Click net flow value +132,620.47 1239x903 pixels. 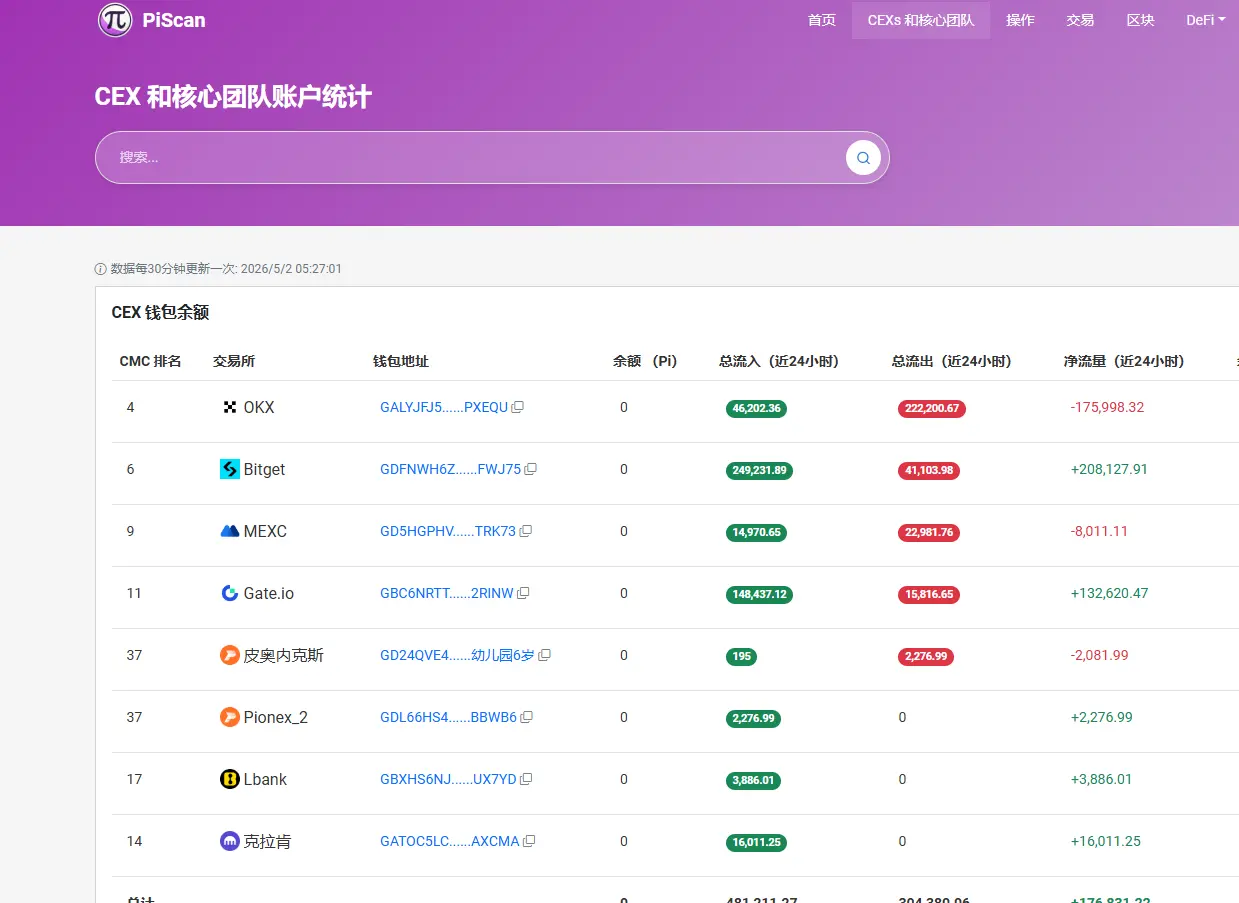tap(1109, 594)
